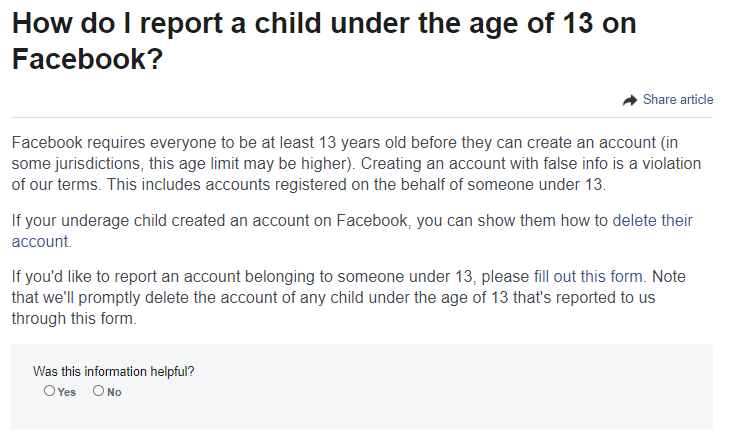
Task: Open the Share article link
Action: point(678,100)
